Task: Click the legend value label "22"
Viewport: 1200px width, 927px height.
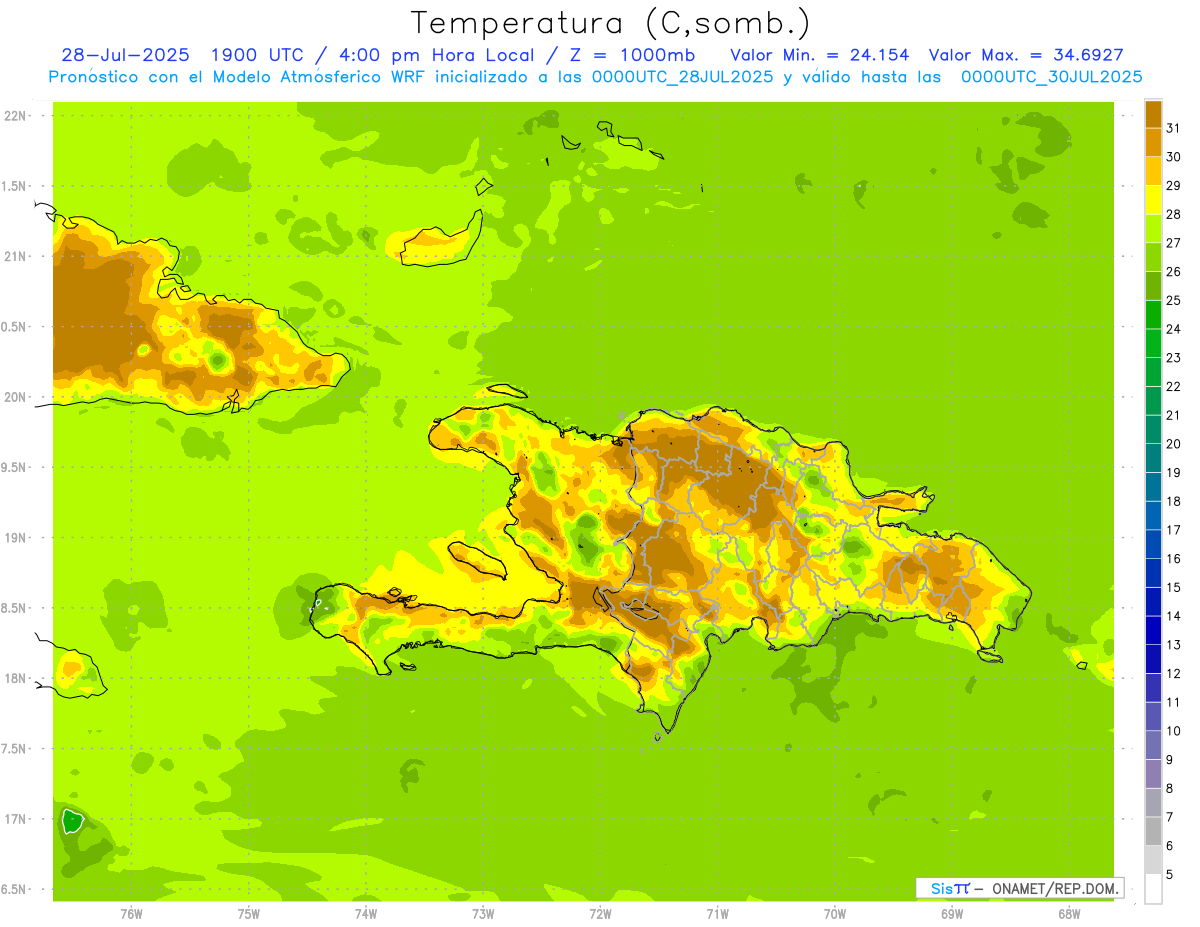Action: tap(1173, 386)
